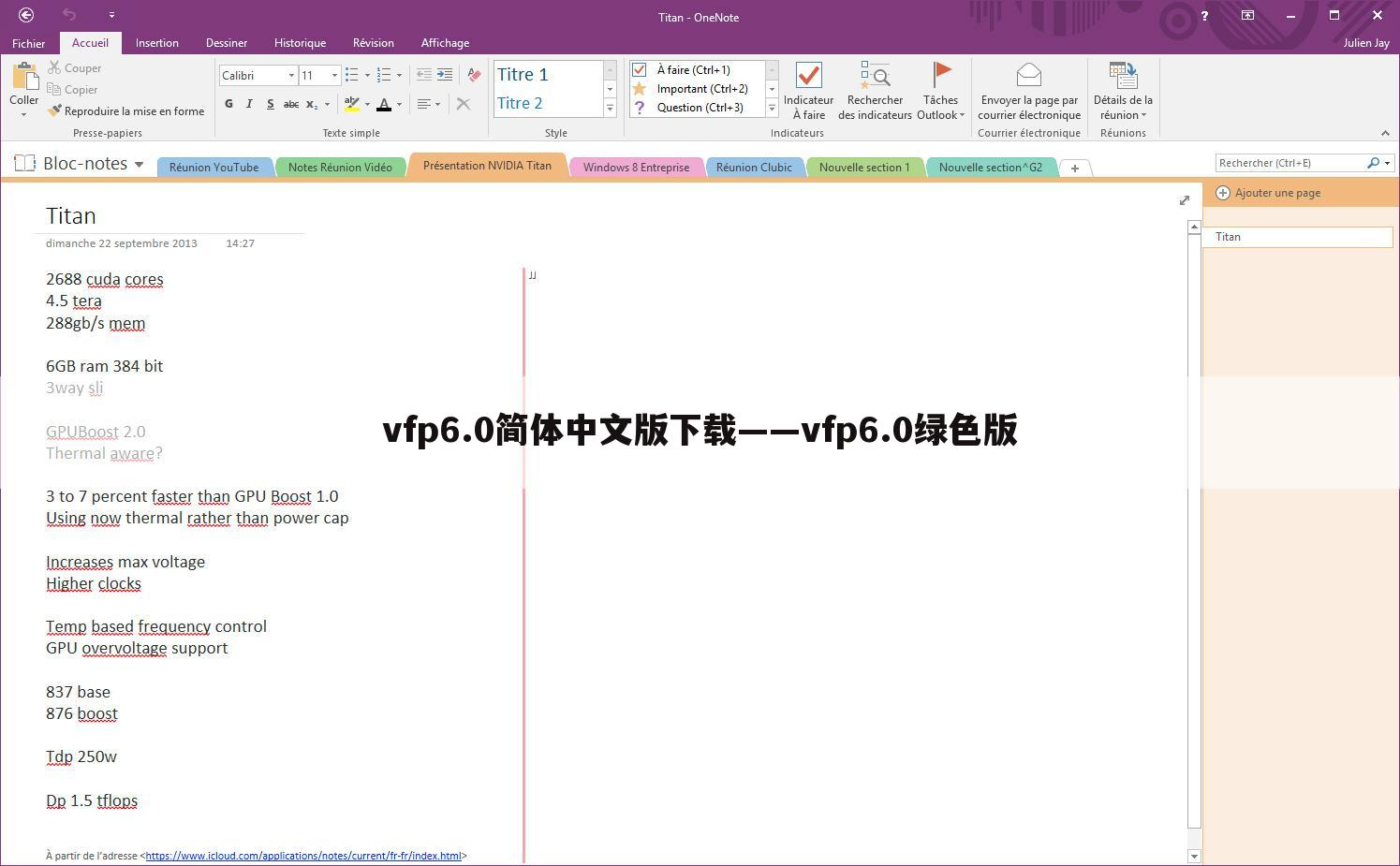Click search magnifier icon
This screenshot has width=1400, height=866.
tap(1373, 163)
